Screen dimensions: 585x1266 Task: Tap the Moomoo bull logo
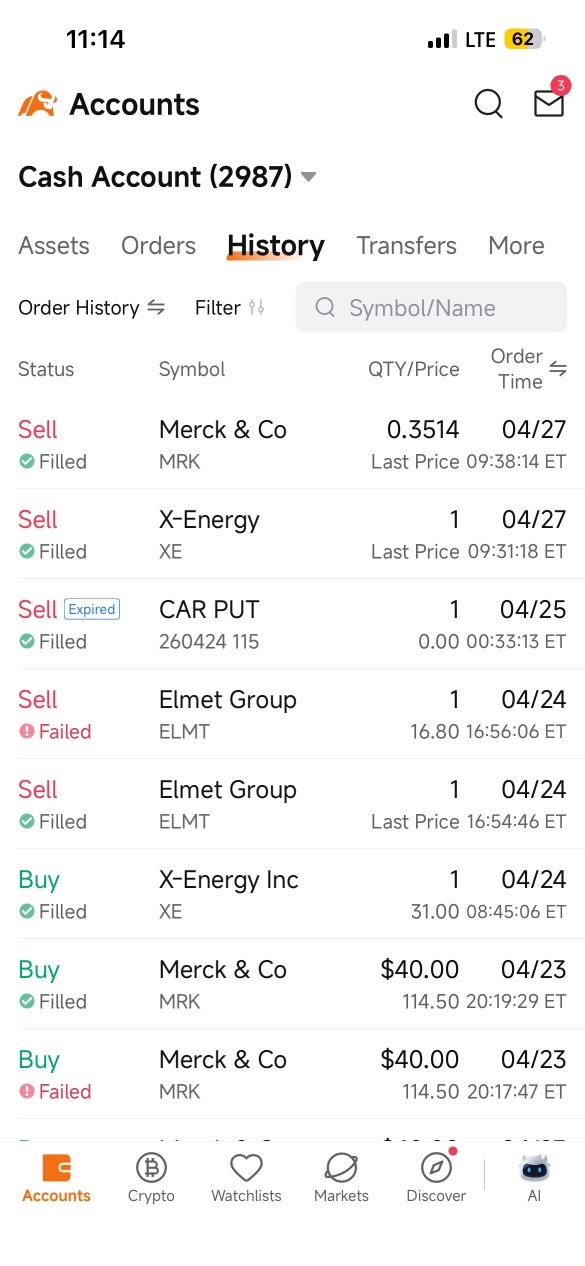[38, 104]
